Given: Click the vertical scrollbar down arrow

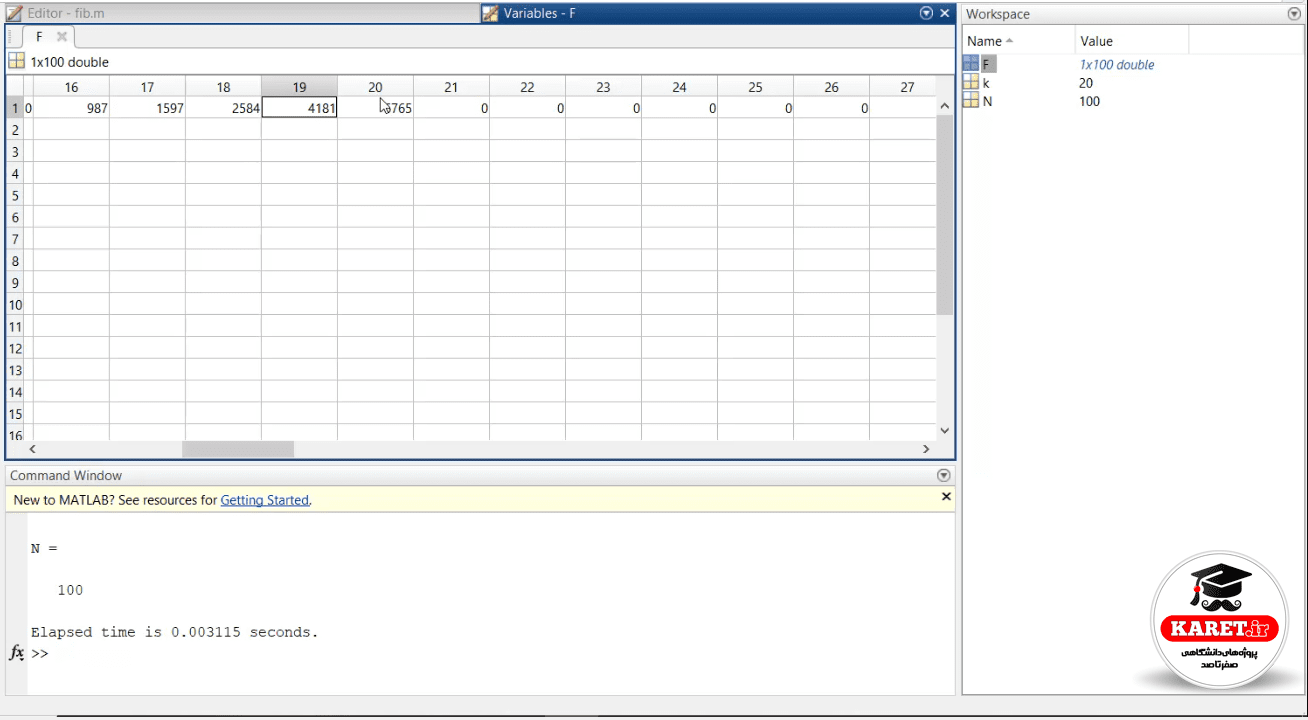Looking at the screenshot, I should pyautogui.click(x=945, y=431).
